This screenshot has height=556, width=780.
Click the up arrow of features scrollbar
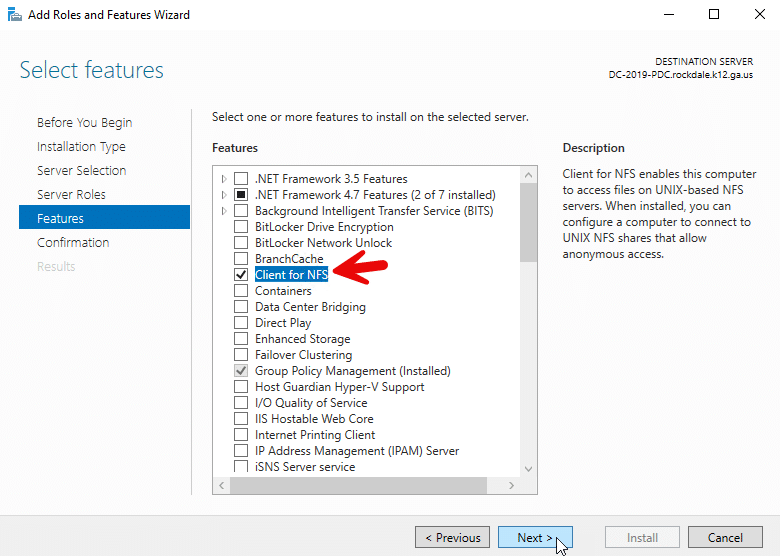pos(528,175)
